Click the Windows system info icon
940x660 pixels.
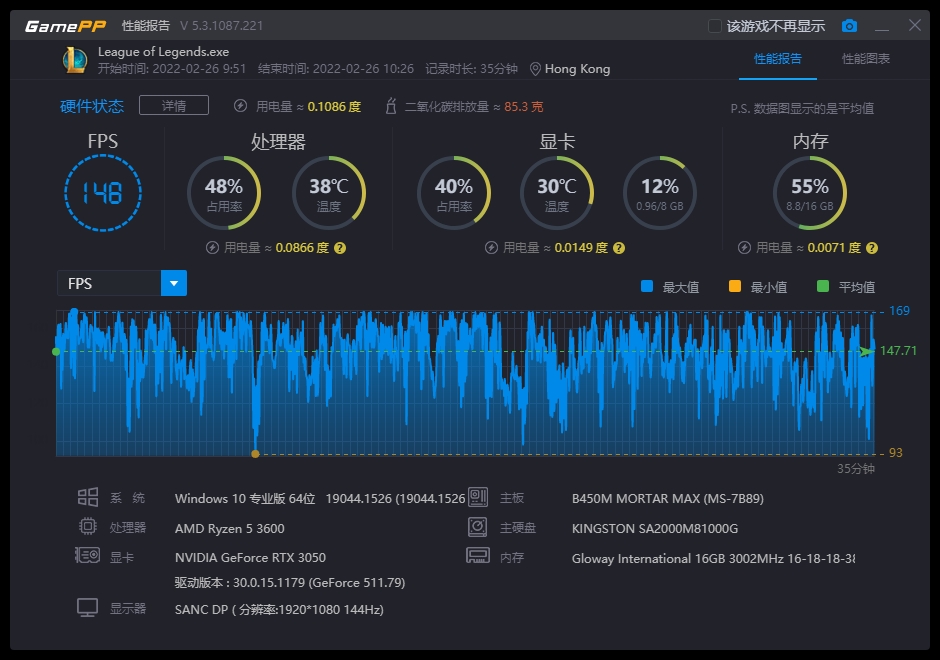tap(88, 497)
